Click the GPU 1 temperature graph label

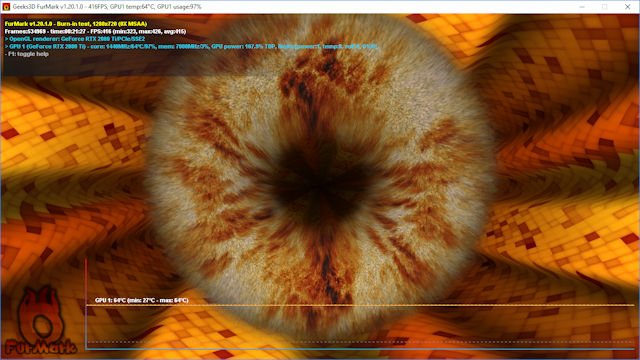click(142, 300)
